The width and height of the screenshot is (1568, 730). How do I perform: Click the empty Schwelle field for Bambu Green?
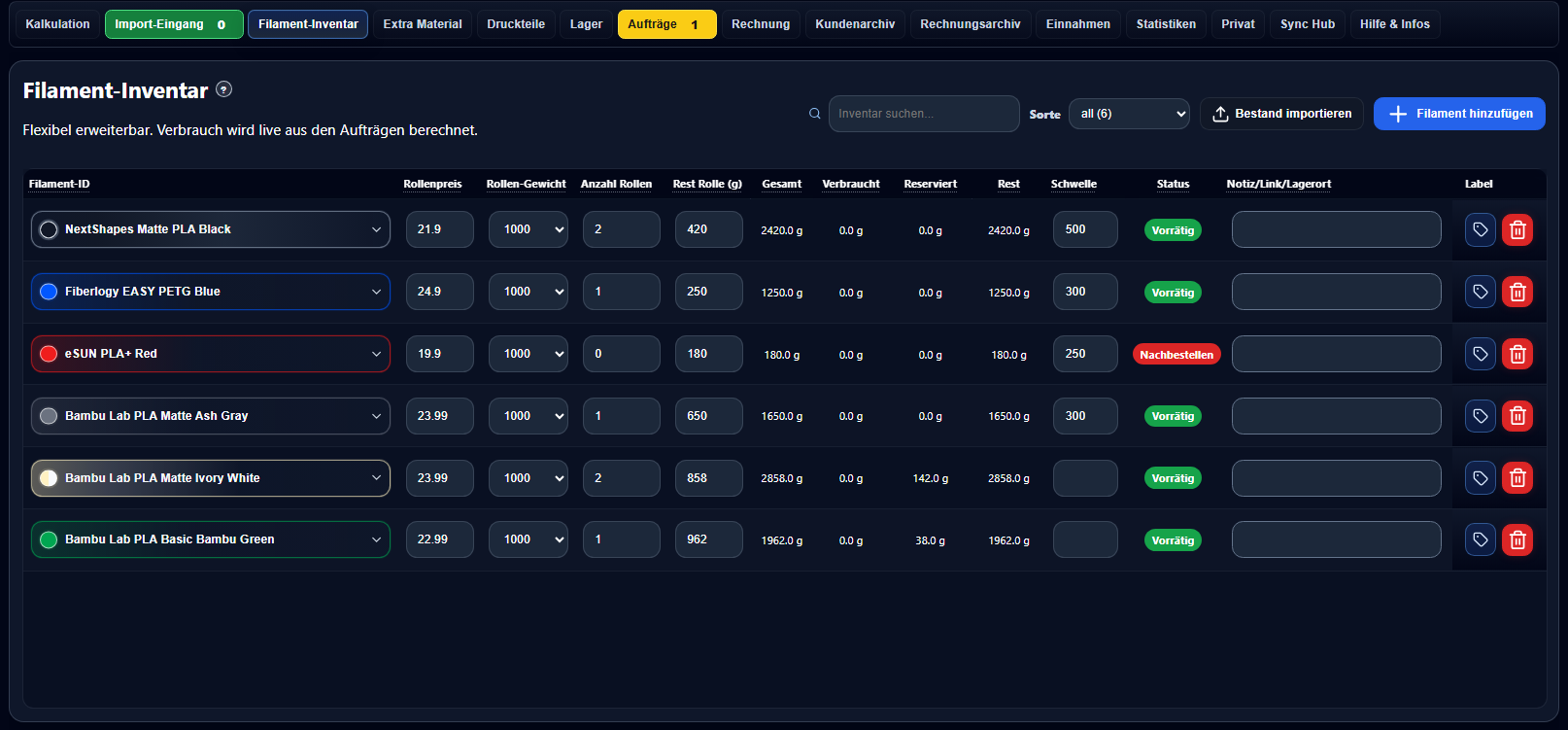[x=1085, y=539]
